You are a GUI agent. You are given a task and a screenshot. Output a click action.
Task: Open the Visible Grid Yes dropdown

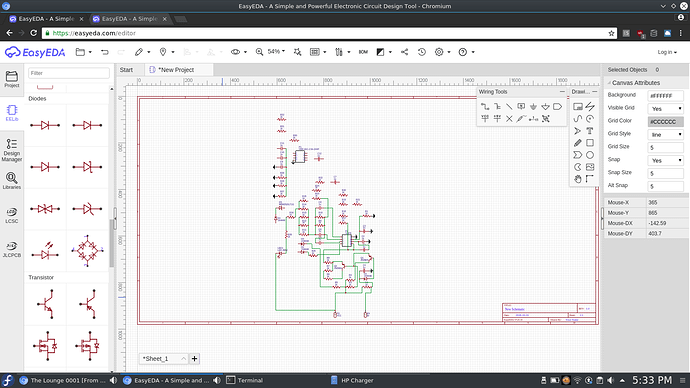point(665,108)
